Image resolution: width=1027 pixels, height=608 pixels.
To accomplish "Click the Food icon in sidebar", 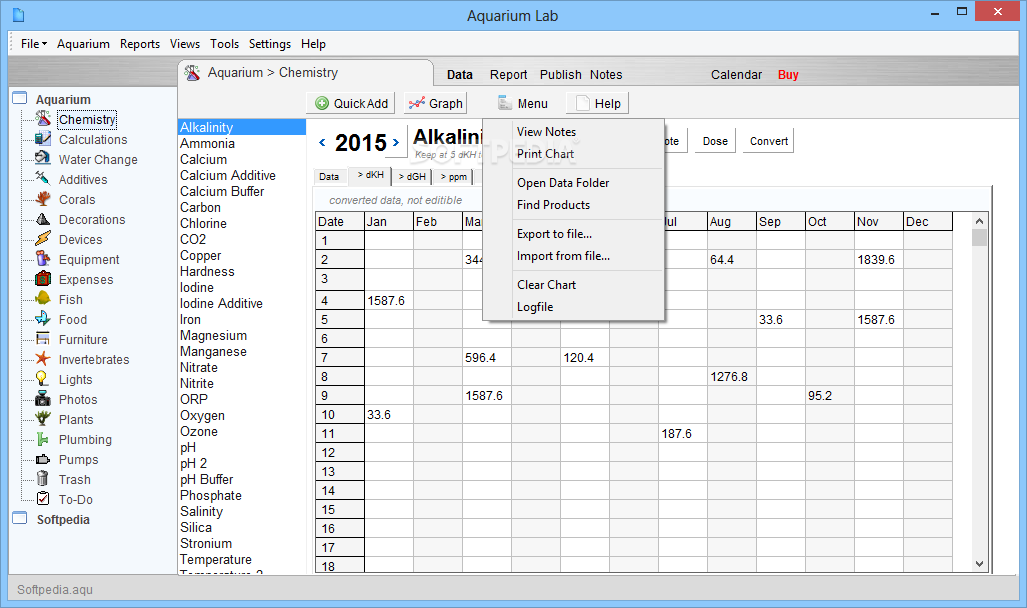I will tap(43, 319).
